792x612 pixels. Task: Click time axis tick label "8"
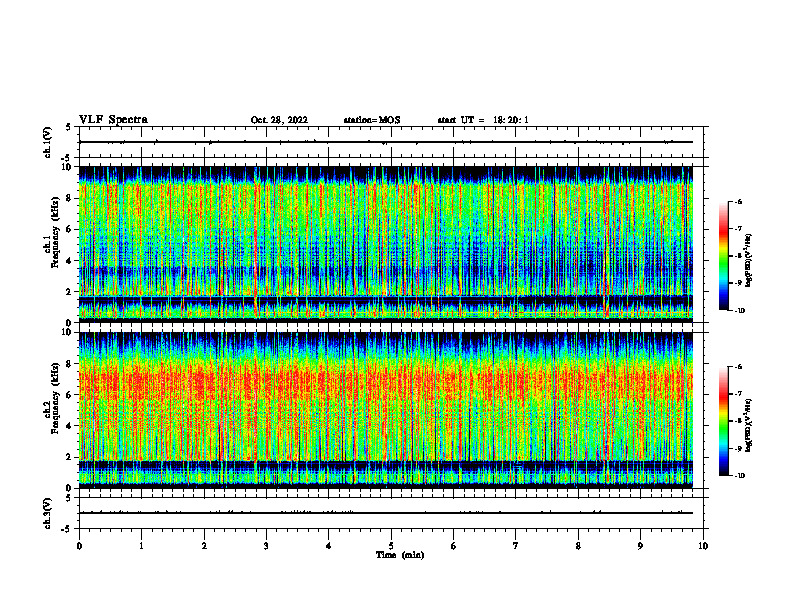578,546
